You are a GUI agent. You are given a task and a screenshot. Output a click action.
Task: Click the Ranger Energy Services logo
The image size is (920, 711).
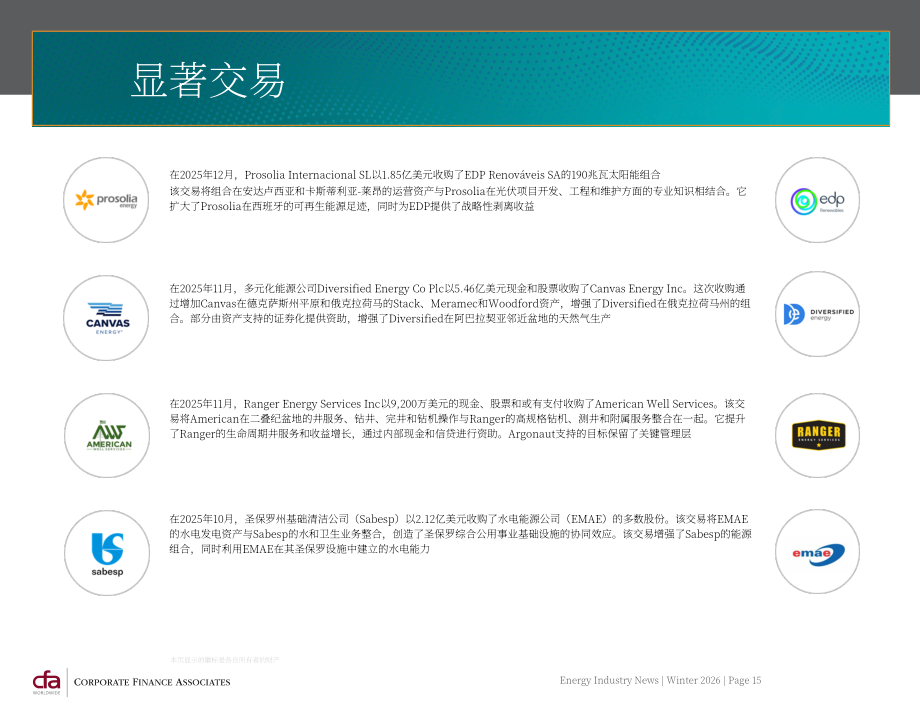817,436
